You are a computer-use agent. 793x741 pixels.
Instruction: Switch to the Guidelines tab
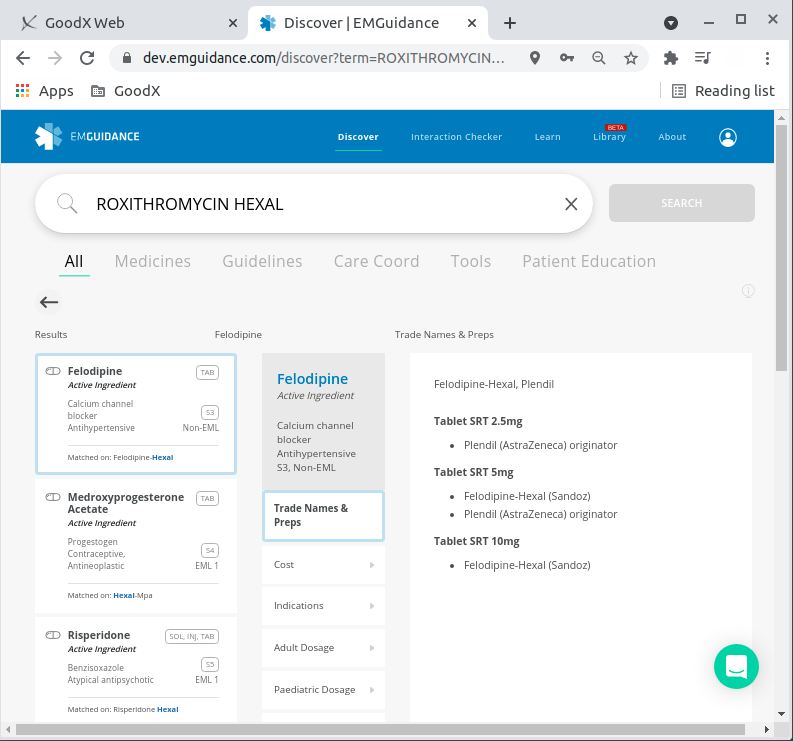click(x=262, y=261)
